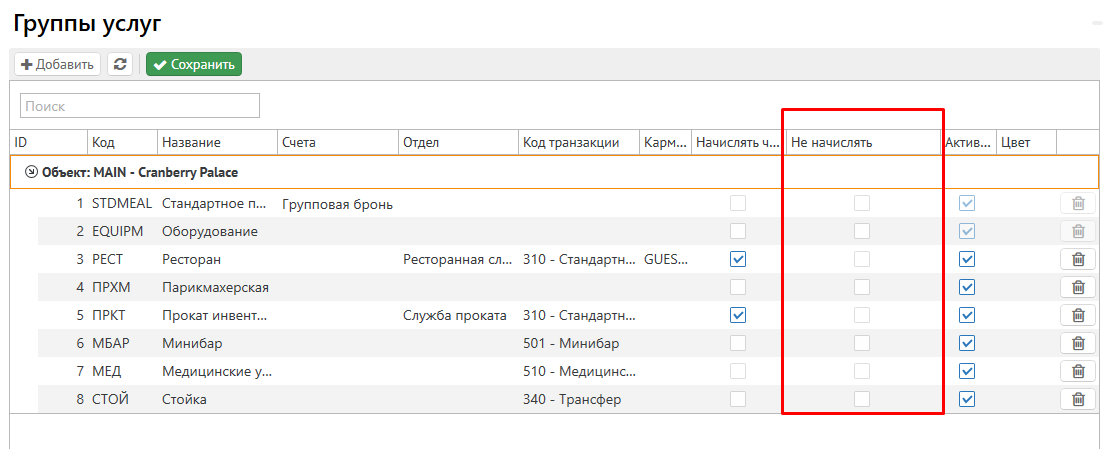
Task: Click trash icon for the Стойка row
Action: coord(1078,399)
